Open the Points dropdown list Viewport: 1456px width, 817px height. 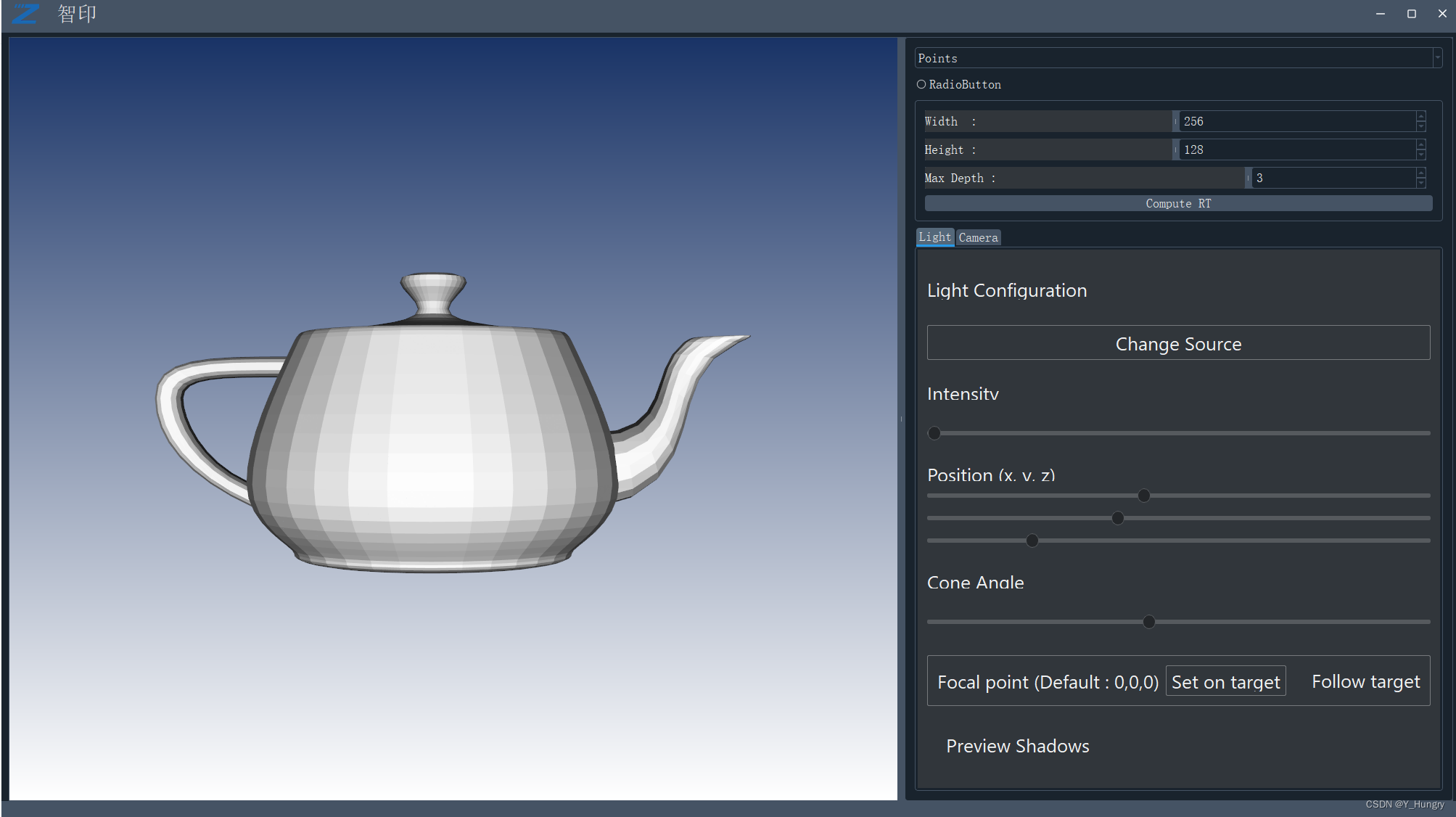click(1437, 57)
